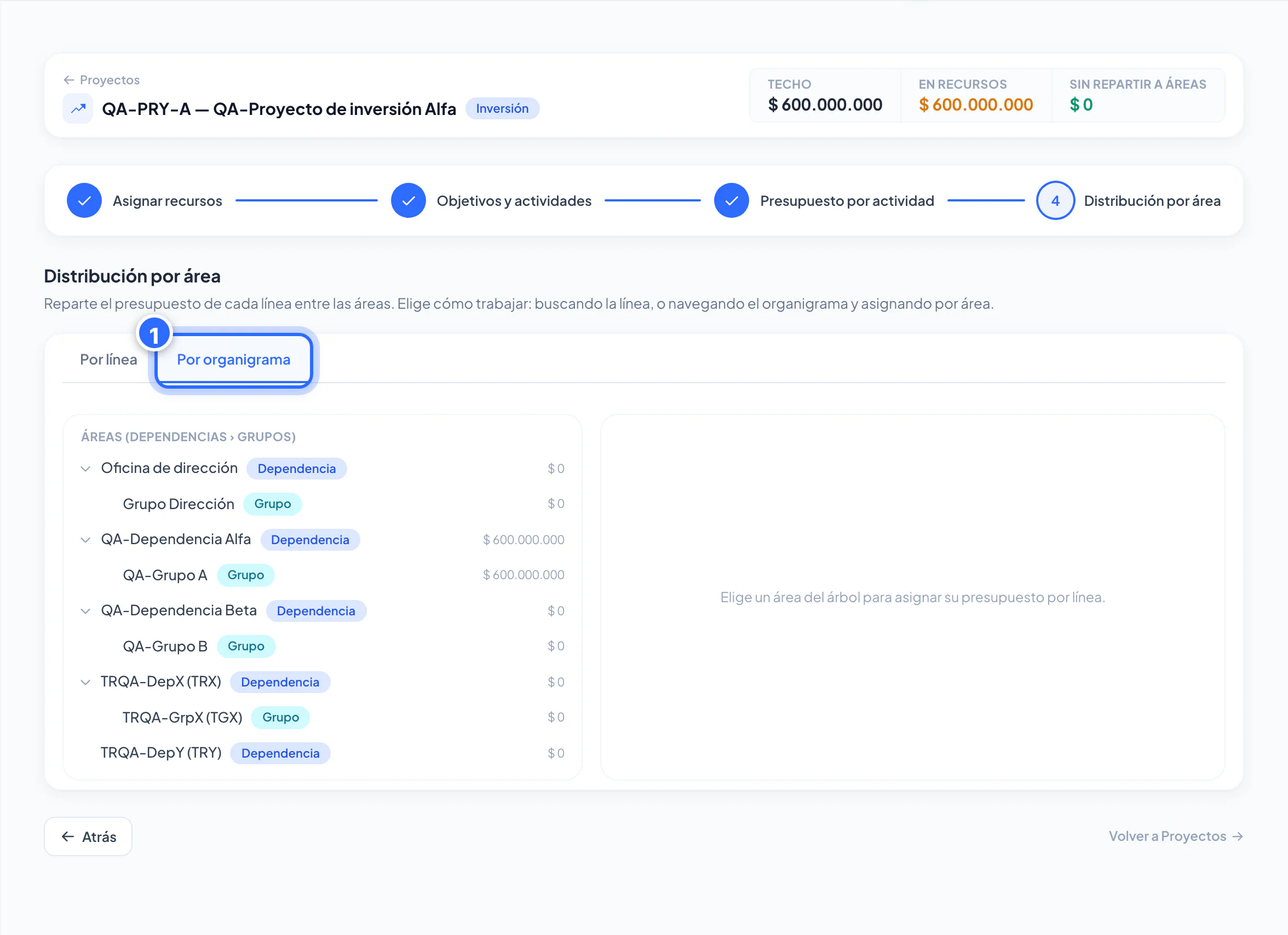Image resolution: width=1288 pixels, height=935 pixels.
Task: Click the back arrow icon before Proyectos
Action: click(68, 80)
